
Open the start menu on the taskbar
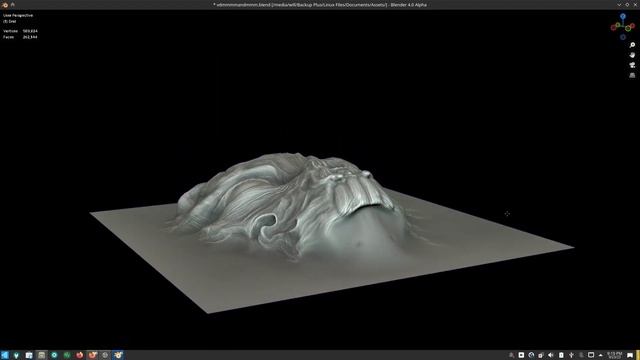(4, 355)
